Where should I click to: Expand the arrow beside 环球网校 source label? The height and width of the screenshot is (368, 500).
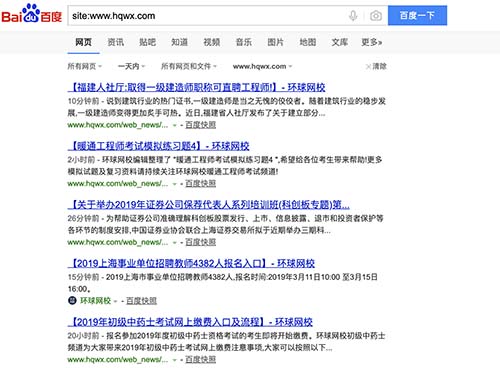(x=115, y=301)
